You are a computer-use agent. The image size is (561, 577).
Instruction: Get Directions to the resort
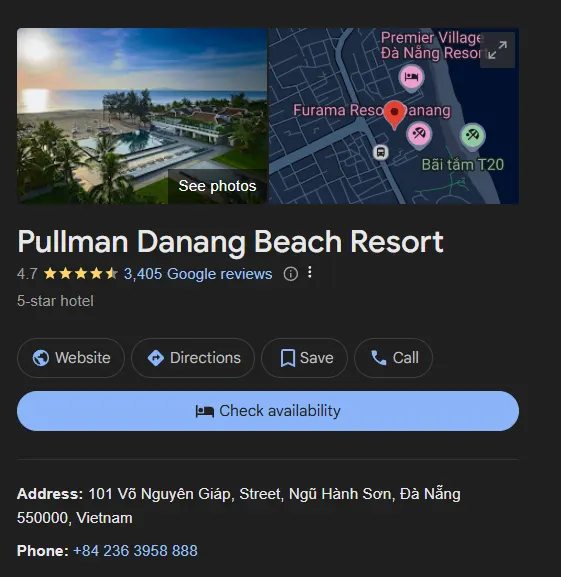click(193, 358)
